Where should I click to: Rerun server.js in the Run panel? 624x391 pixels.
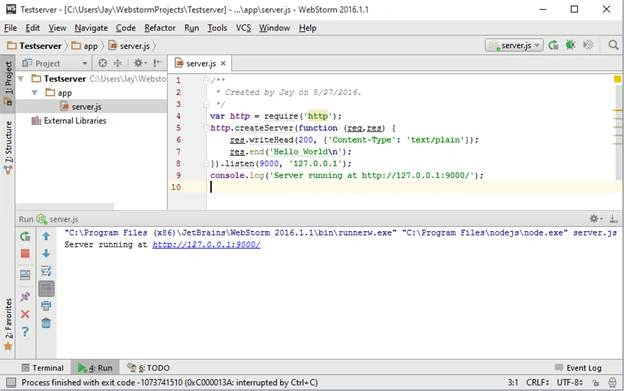click(x=25, y=236)
